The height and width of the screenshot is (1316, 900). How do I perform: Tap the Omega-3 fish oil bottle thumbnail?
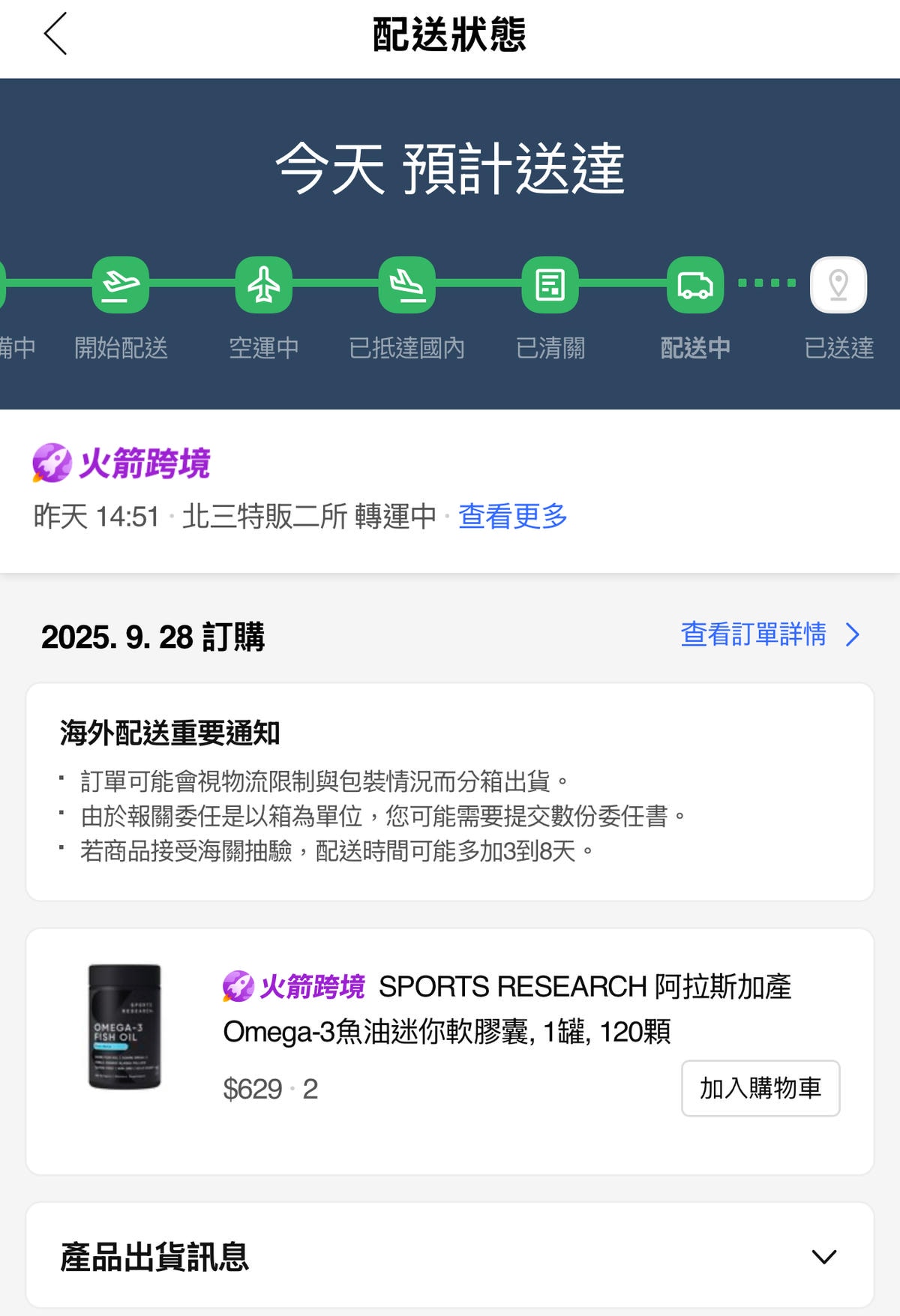click(x=124, y=1027)
